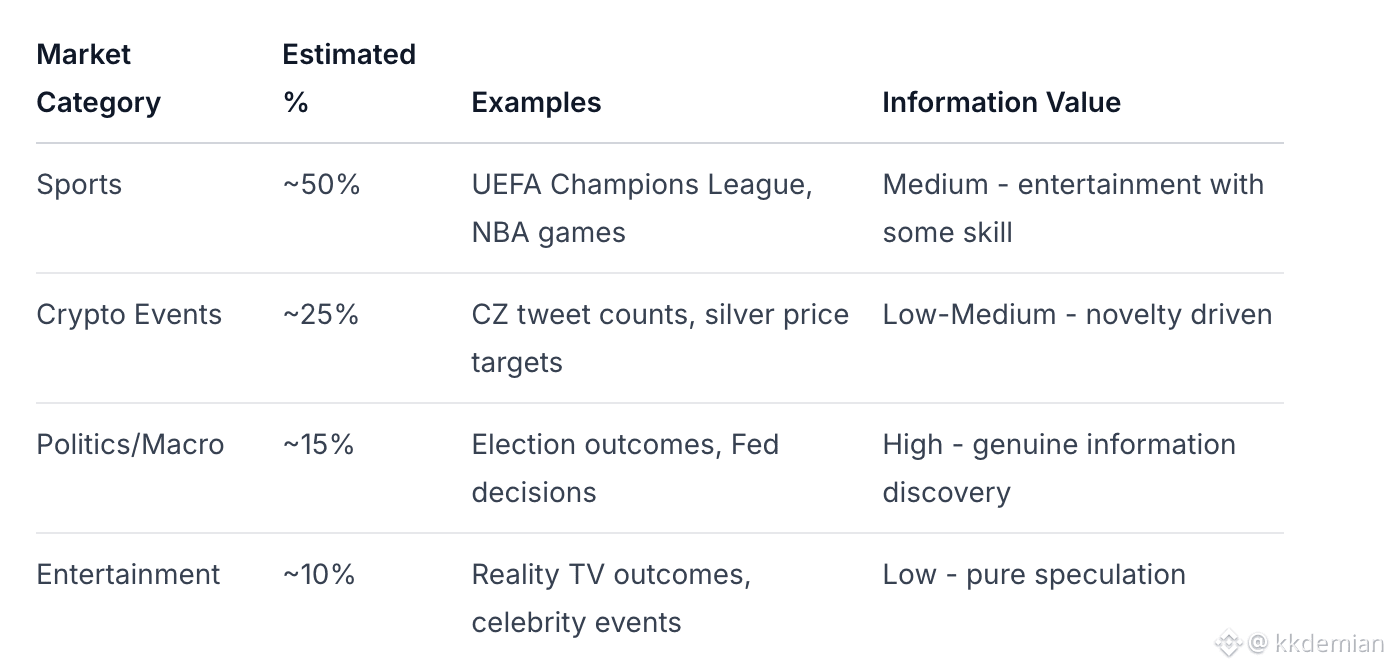Click the Sports row label
The width and height of the screenshot is (1392, 668).
point(79,184)
